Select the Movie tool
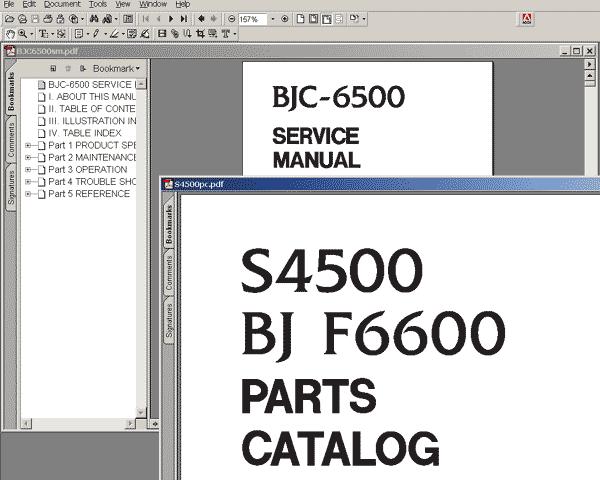Image resolution: width=600 pixels, height=480 pixels. (162, 34)
